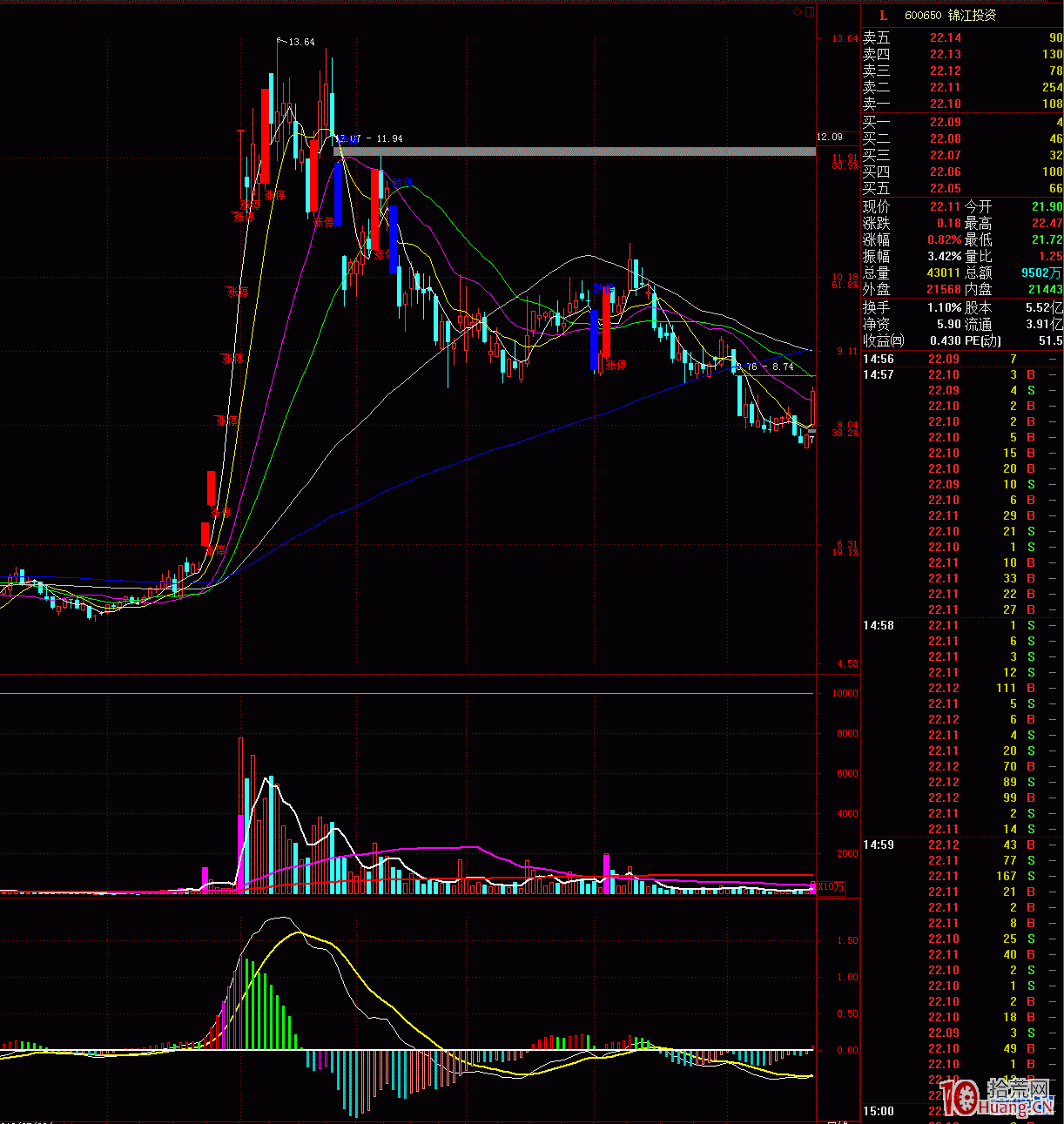Click the gray gap band at 11.94
1064x1124 pixels.
pyautogui.click(x=575, y=151)
